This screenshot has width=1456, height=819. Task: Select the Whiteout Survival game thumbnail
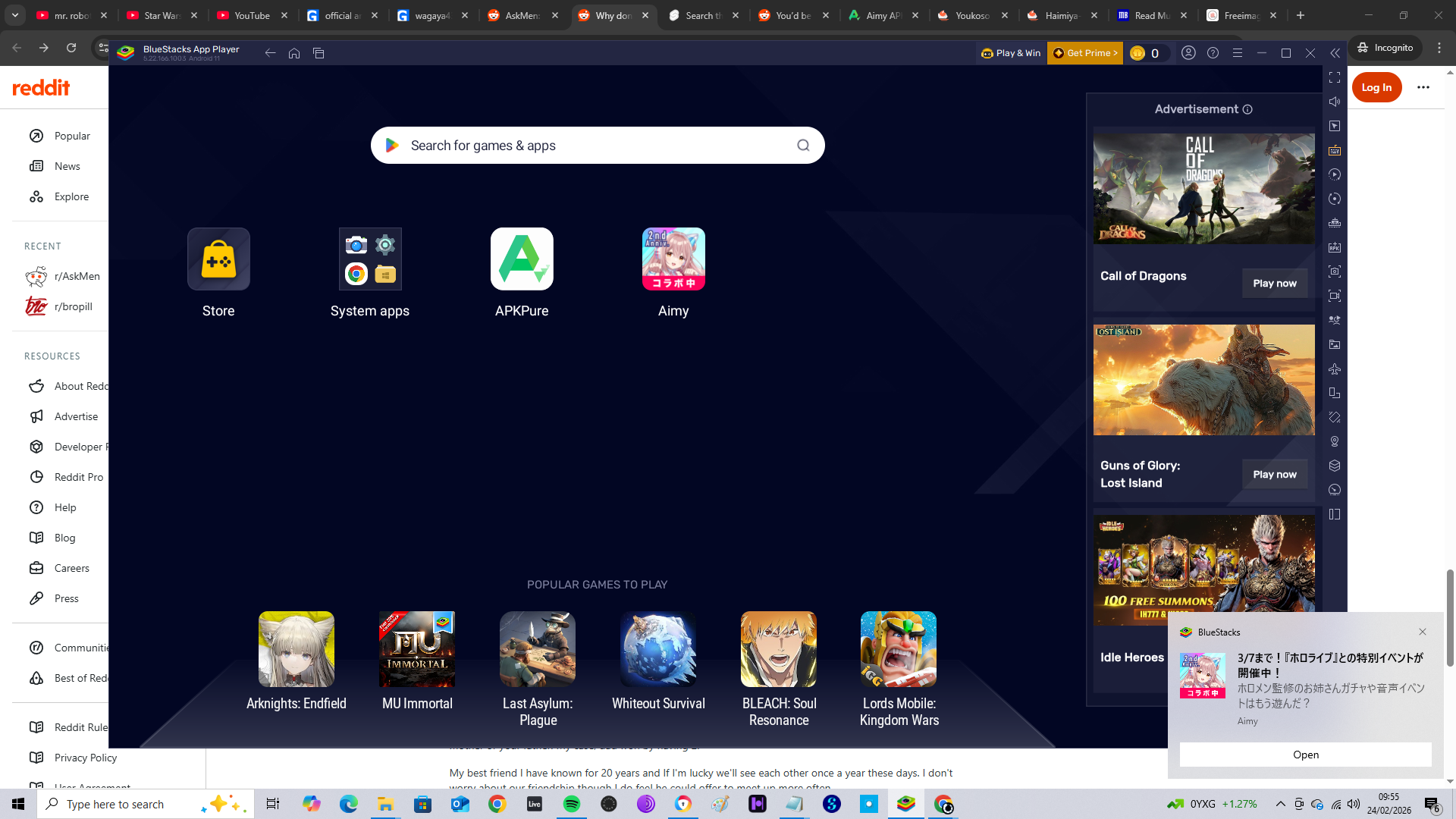pyautogui.click(x=658, y=649)
